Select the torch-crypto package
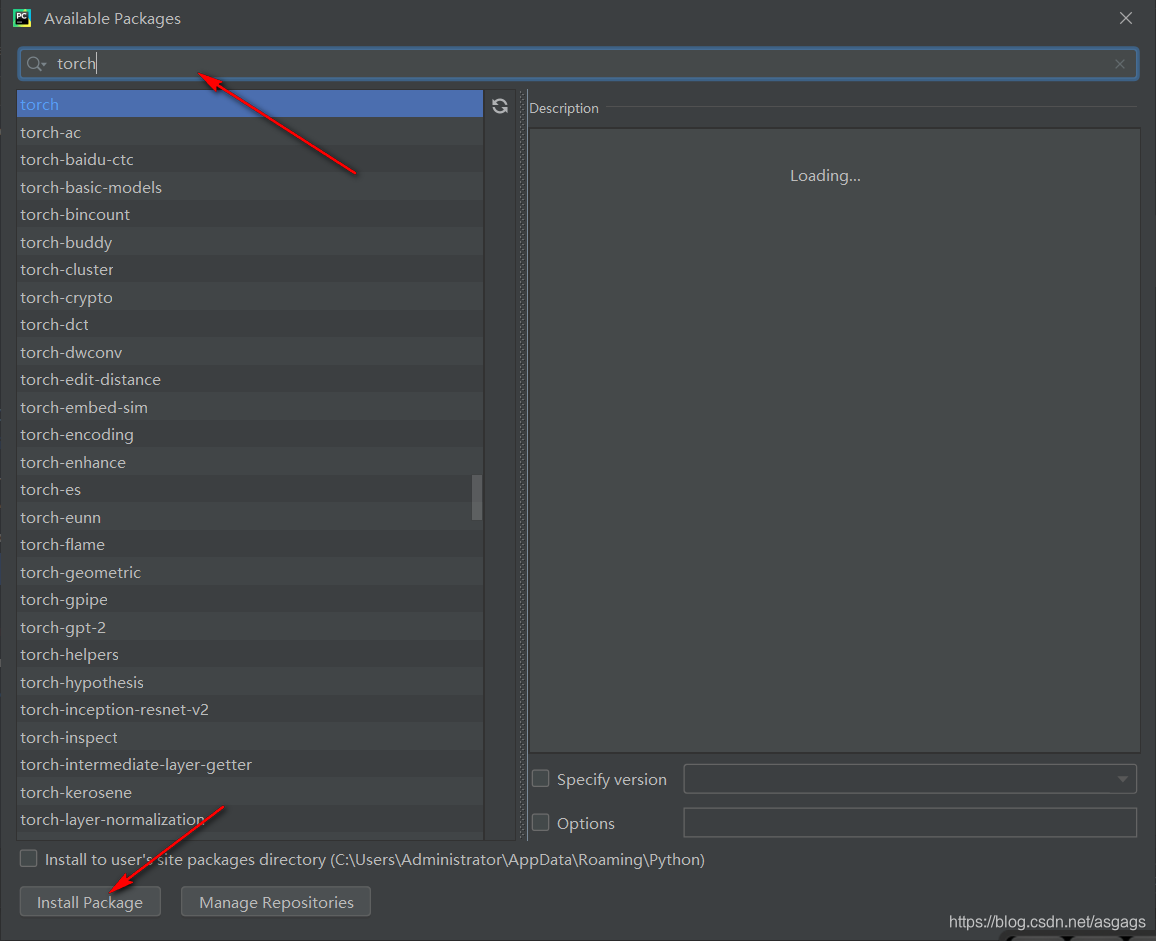1156x941 pixels. tap(250, 297)
